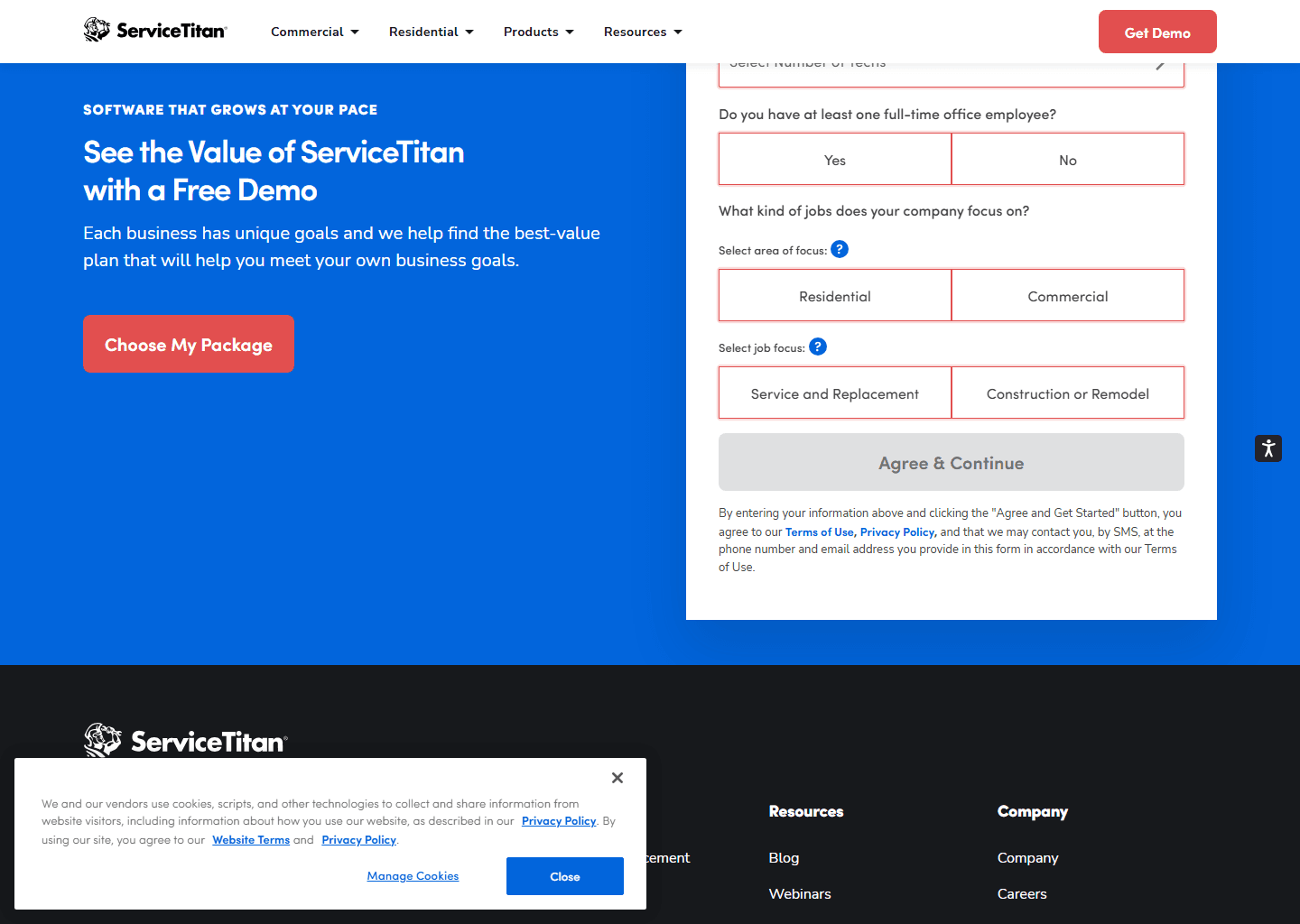Click the help icon beside Select area of focus
This screenshot has height=924, width=1300.
(x=840, y=249)
